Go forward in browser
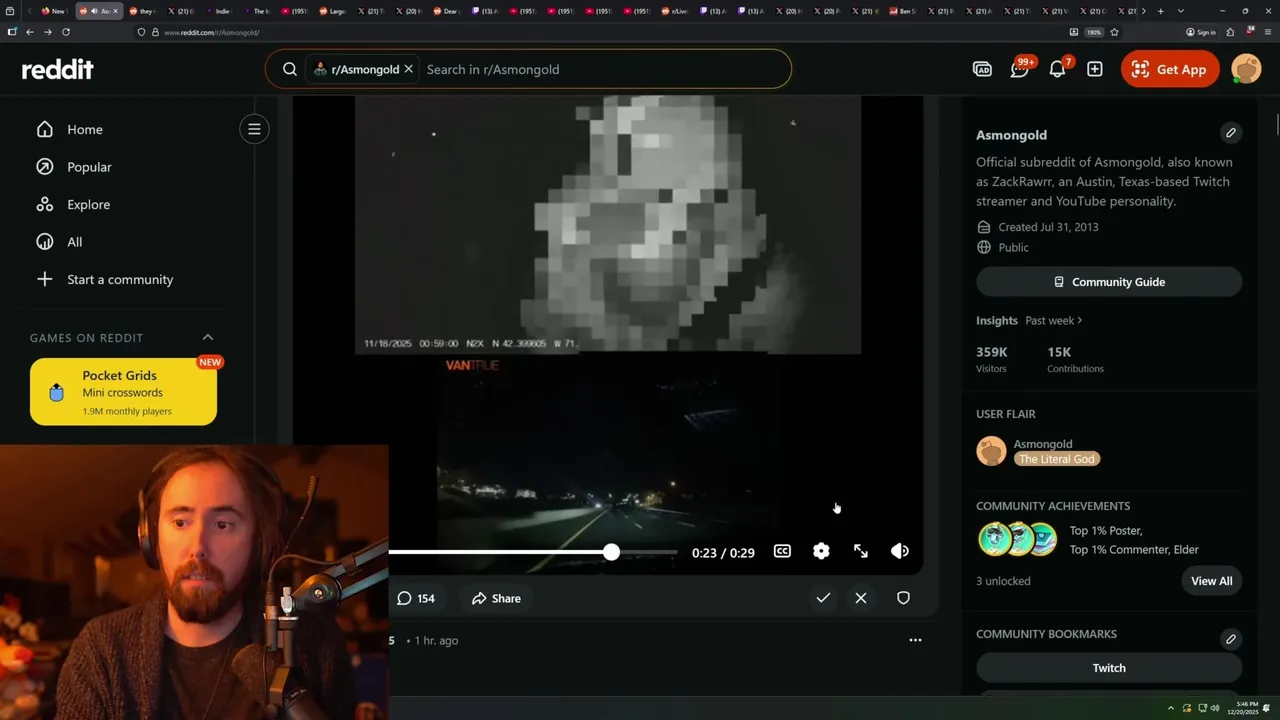This screenshot has height=720, width=1280. tap(47, 32)
